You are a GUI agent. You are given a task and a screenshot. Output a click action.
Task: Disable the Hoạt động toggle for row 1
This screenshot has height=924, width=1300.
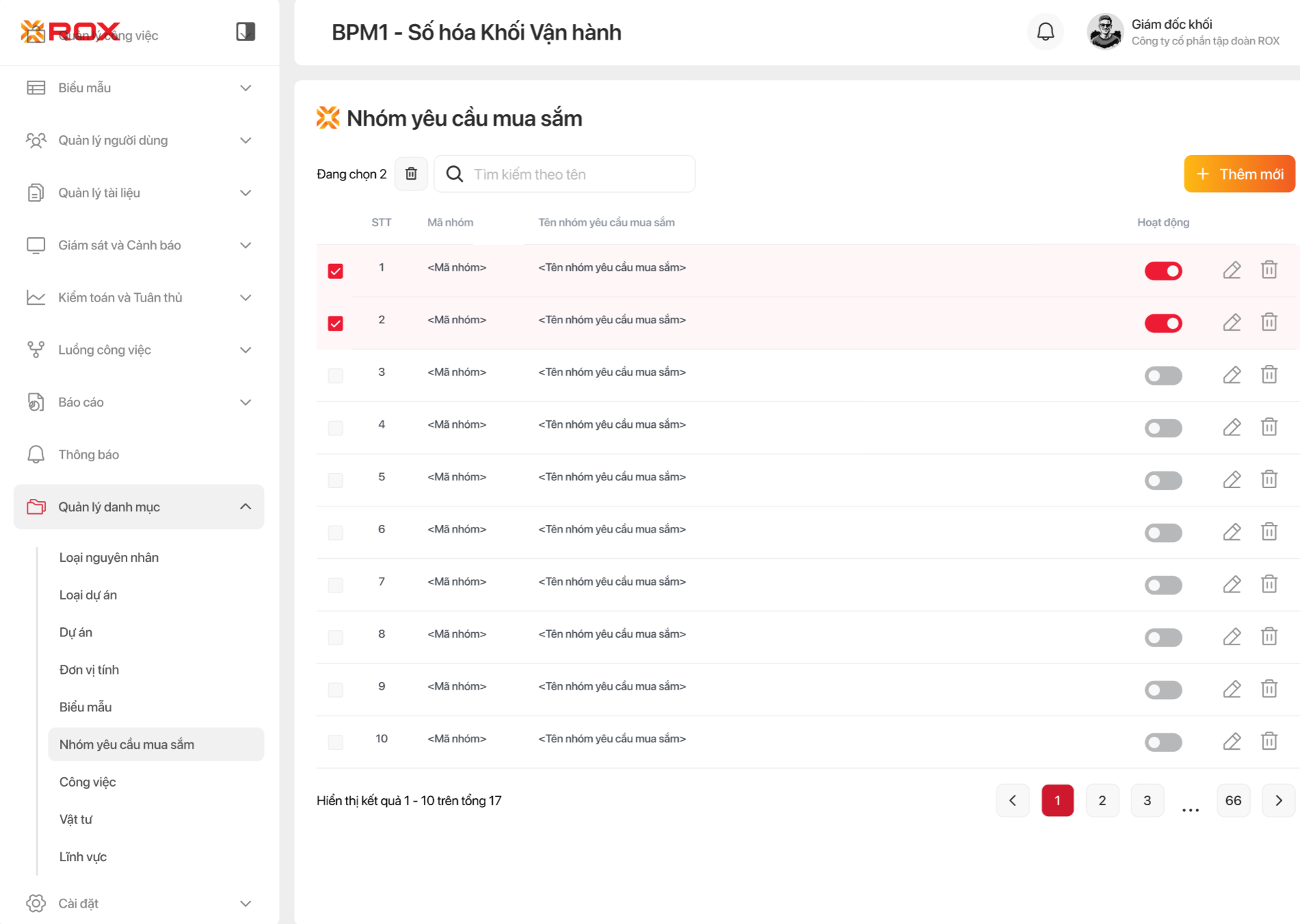pos(1163,271)
